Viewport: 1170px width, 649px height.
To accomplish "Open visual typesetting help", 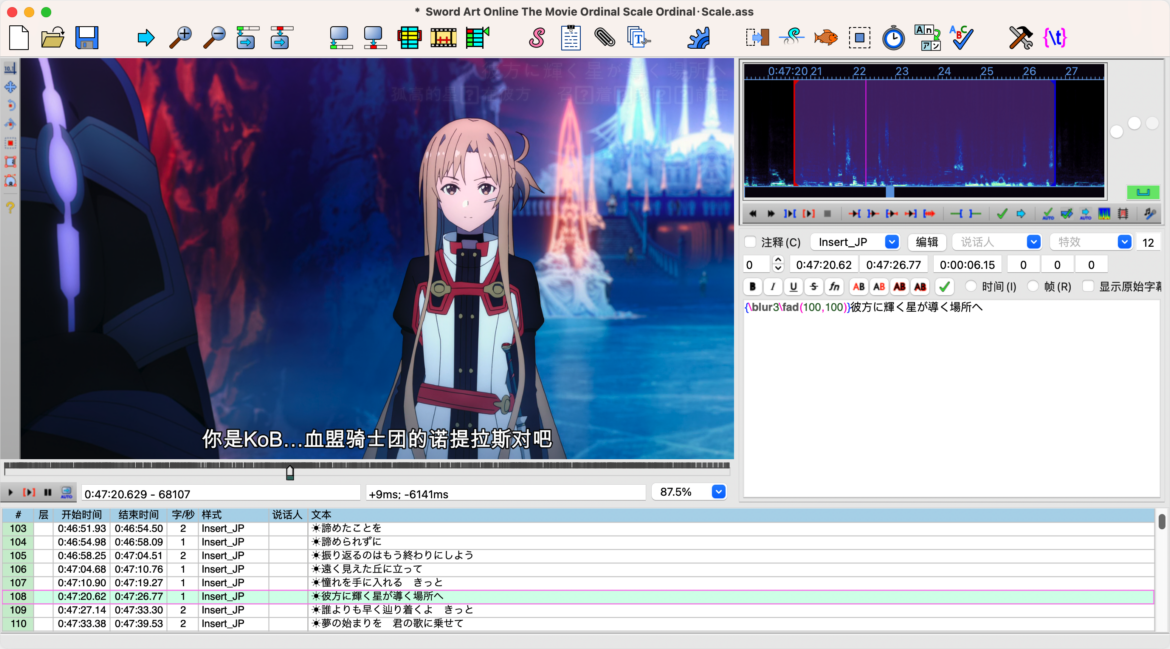I will pos(10,207).
